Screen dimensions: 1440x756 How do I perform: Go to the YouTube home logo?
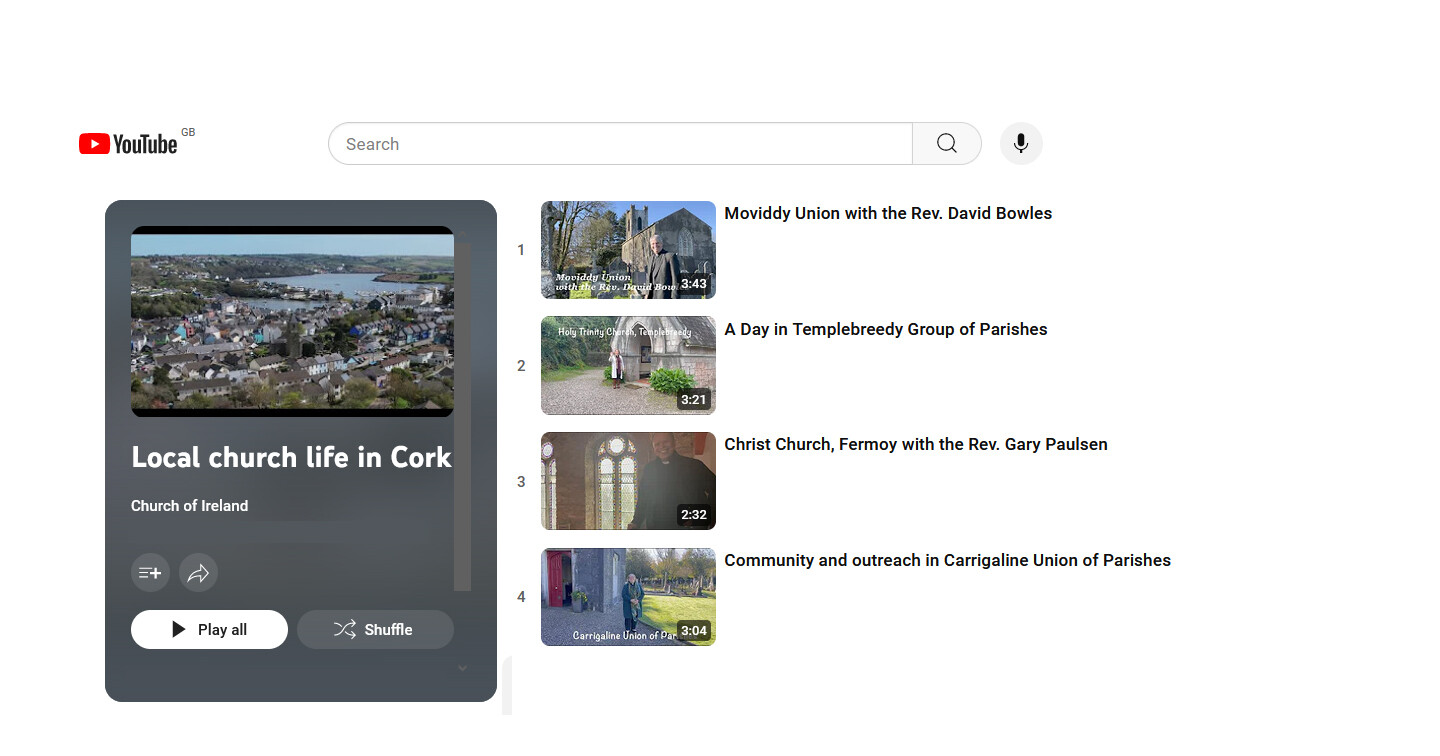click(x=128, y=144)
